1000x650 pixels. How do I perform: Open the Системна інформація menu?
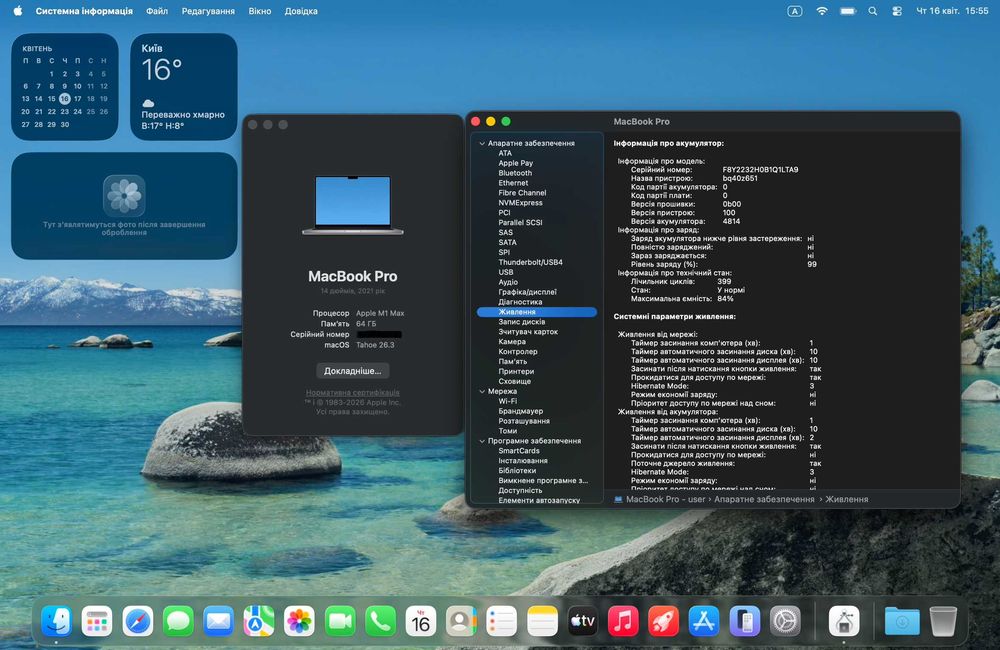point(84,11)
